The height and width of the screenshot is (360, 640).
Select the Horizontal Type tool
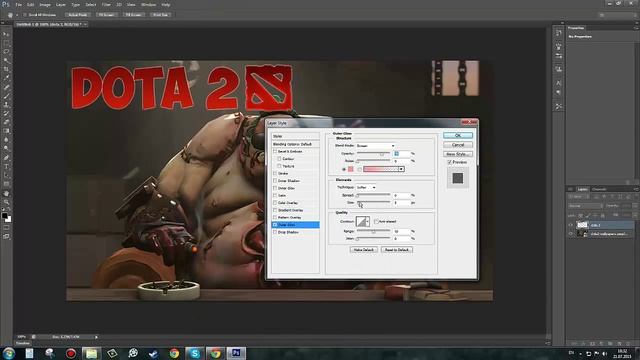tap(6, 167)
